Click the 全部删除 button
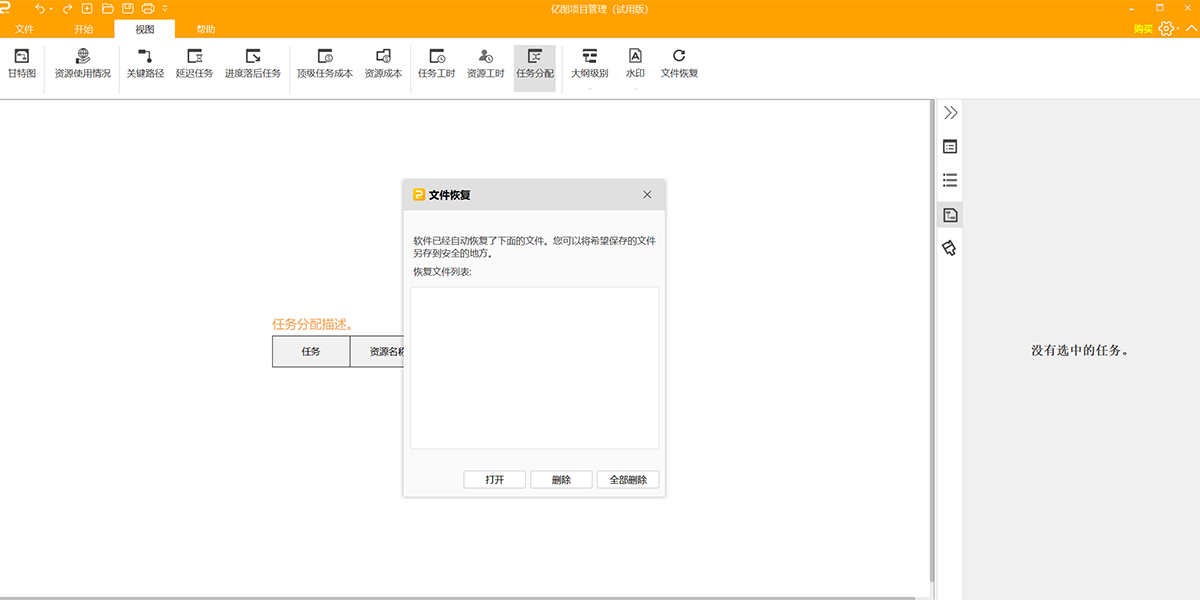 click(628, 480)
